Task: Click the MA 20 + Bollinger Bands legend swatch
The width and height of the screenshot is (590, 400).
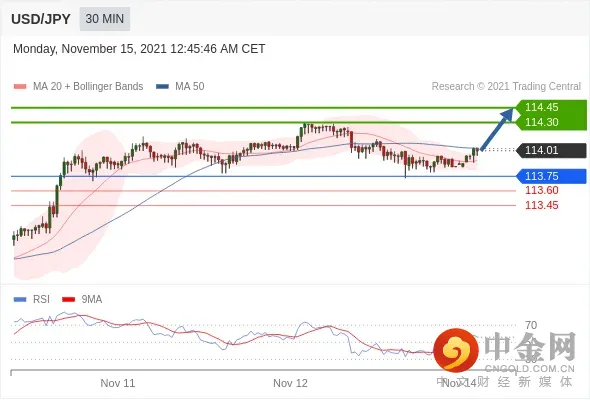Action: (x=20, y=87)
